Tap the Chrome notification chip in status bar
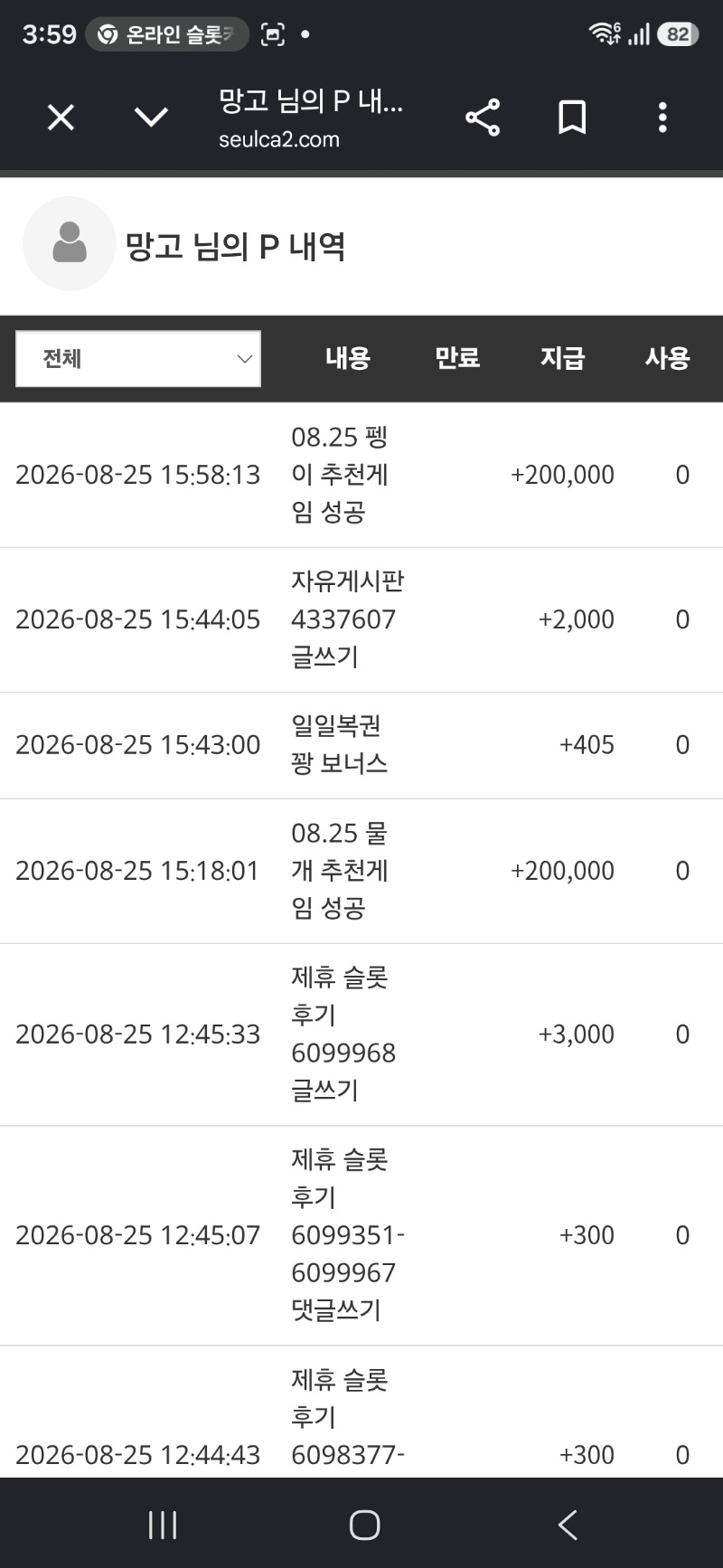Image resolution: width=723 pixels, height=1568 pixels. 167,34
